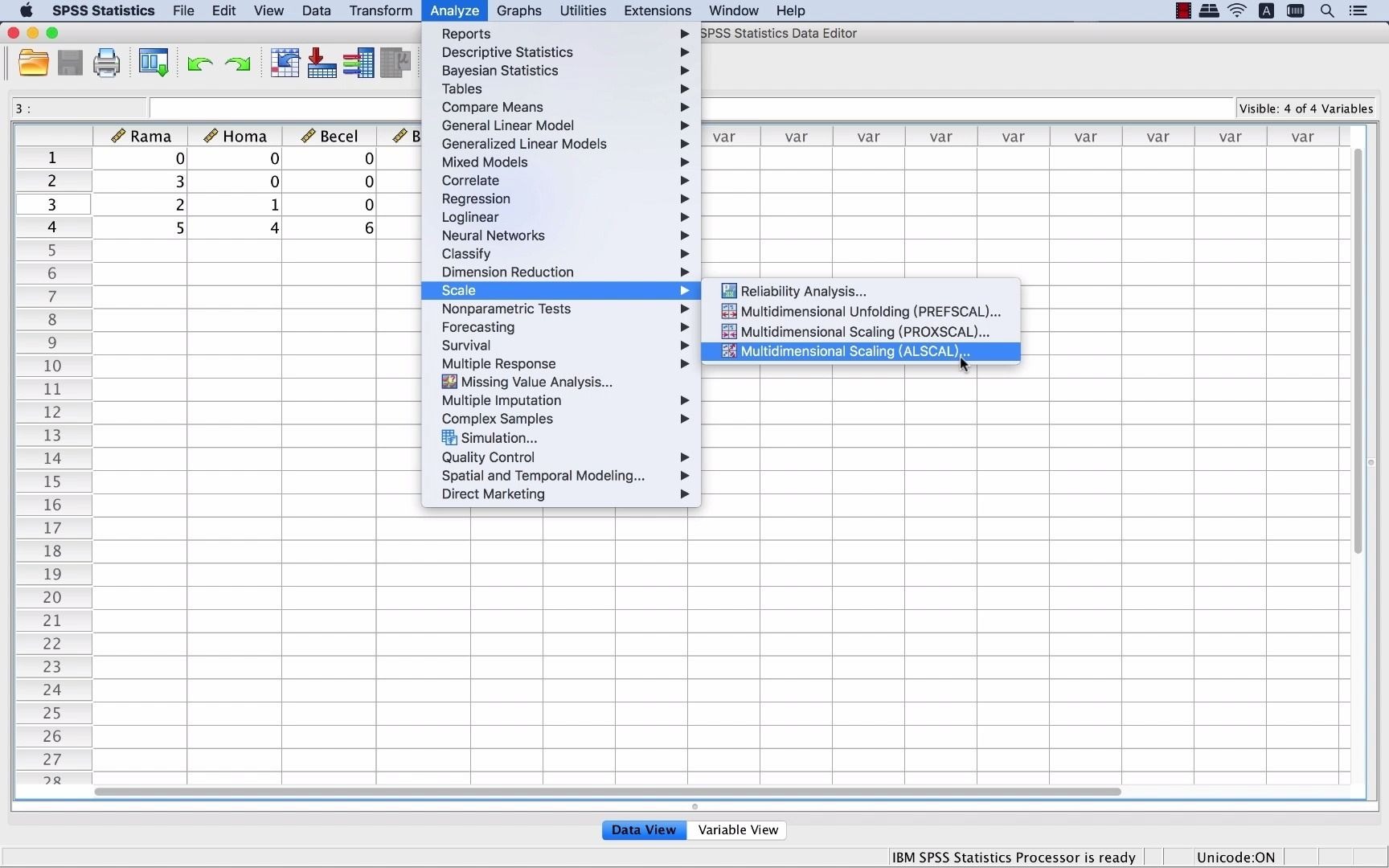1389x868 pixels.
Task: Select Survival menu entry
Action: [561, 346]
